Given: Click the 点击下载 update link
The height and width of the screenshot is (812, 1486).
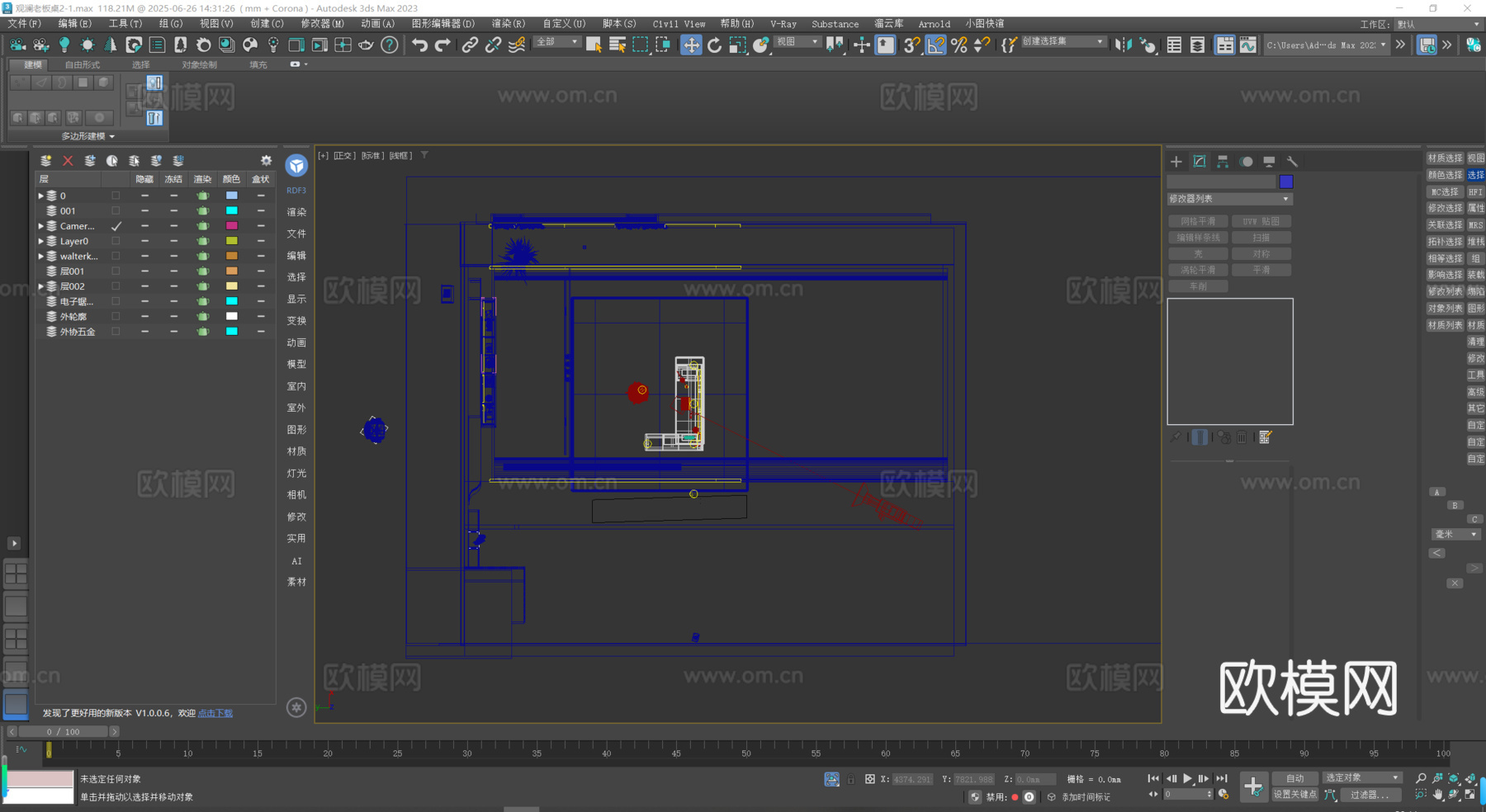Looking at the screenshot, I should (x=215, y=713).
